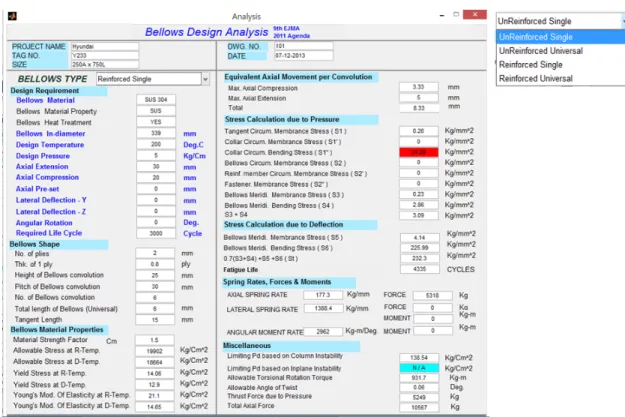Click Total length of Bellows (Universal) field
This screenshot has height=417, width=625.
point(155,309)
